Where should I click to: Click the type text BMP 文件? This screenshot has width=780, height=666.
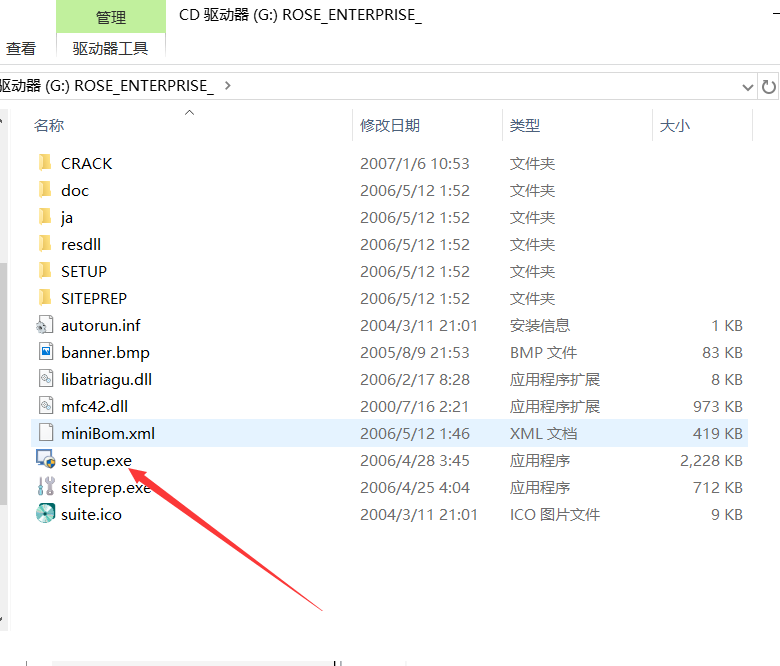pyautogui.click(x=544, y=353)
